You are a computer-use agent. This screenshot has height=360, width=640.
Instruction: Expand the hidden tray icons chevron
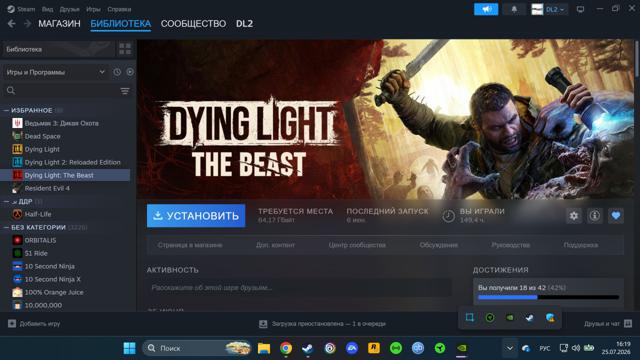coord(509,348)
